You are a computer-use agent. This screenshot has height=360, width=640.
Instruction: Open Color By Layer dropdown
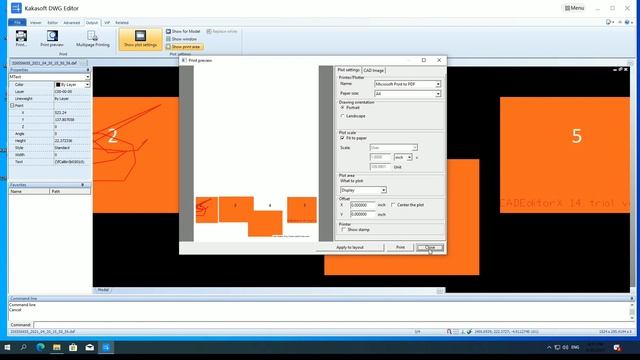point(87,84)
